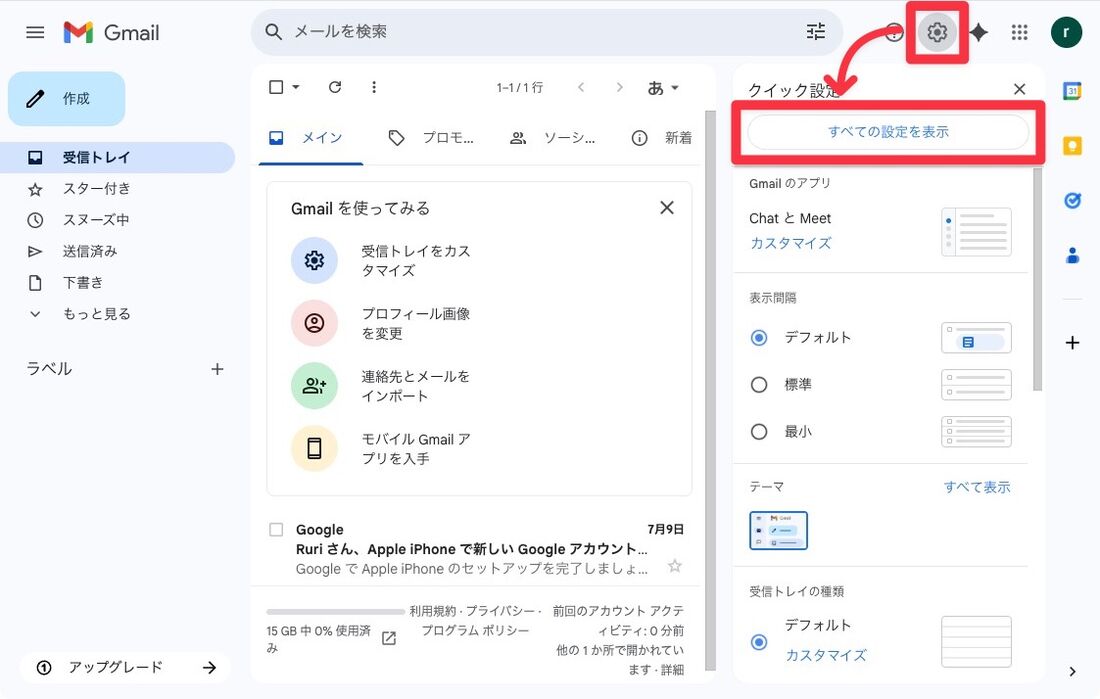
Task: Switch to the プロモーション tab
Action: [431, 138]
